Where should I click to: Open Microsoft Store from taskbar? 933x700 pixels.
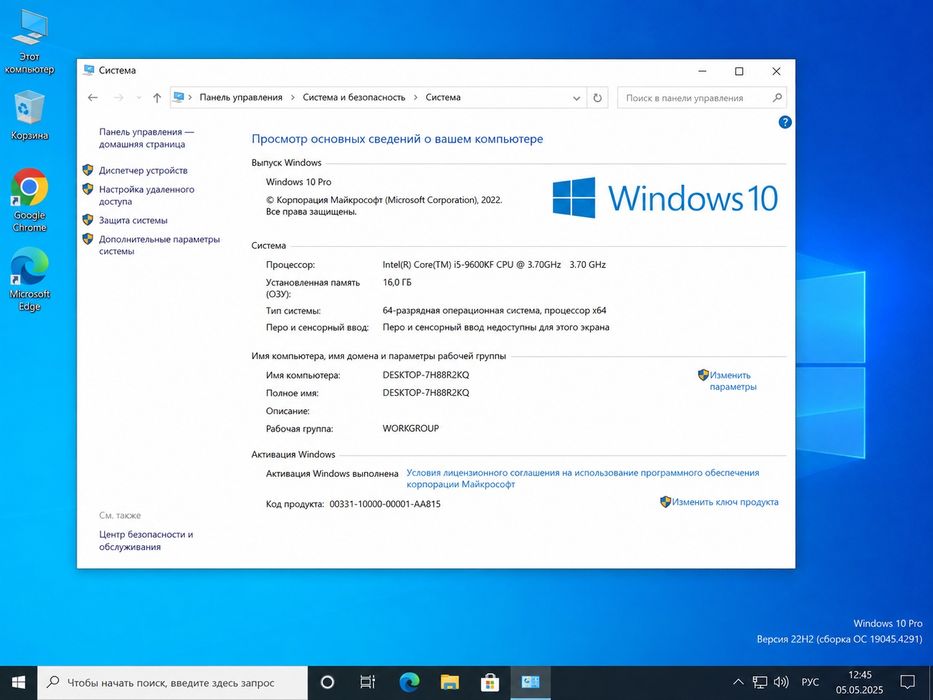pyautogui.click(x=490, y=683)
